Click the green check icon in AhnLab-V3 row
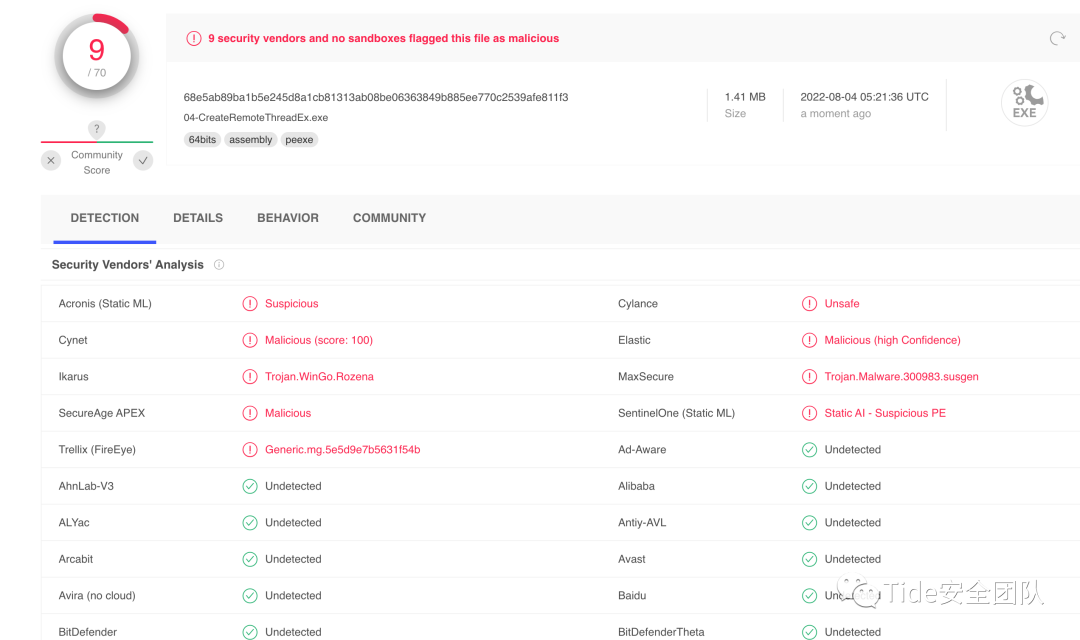Viewport: 1080px width, 640px height. coord(250,486)
